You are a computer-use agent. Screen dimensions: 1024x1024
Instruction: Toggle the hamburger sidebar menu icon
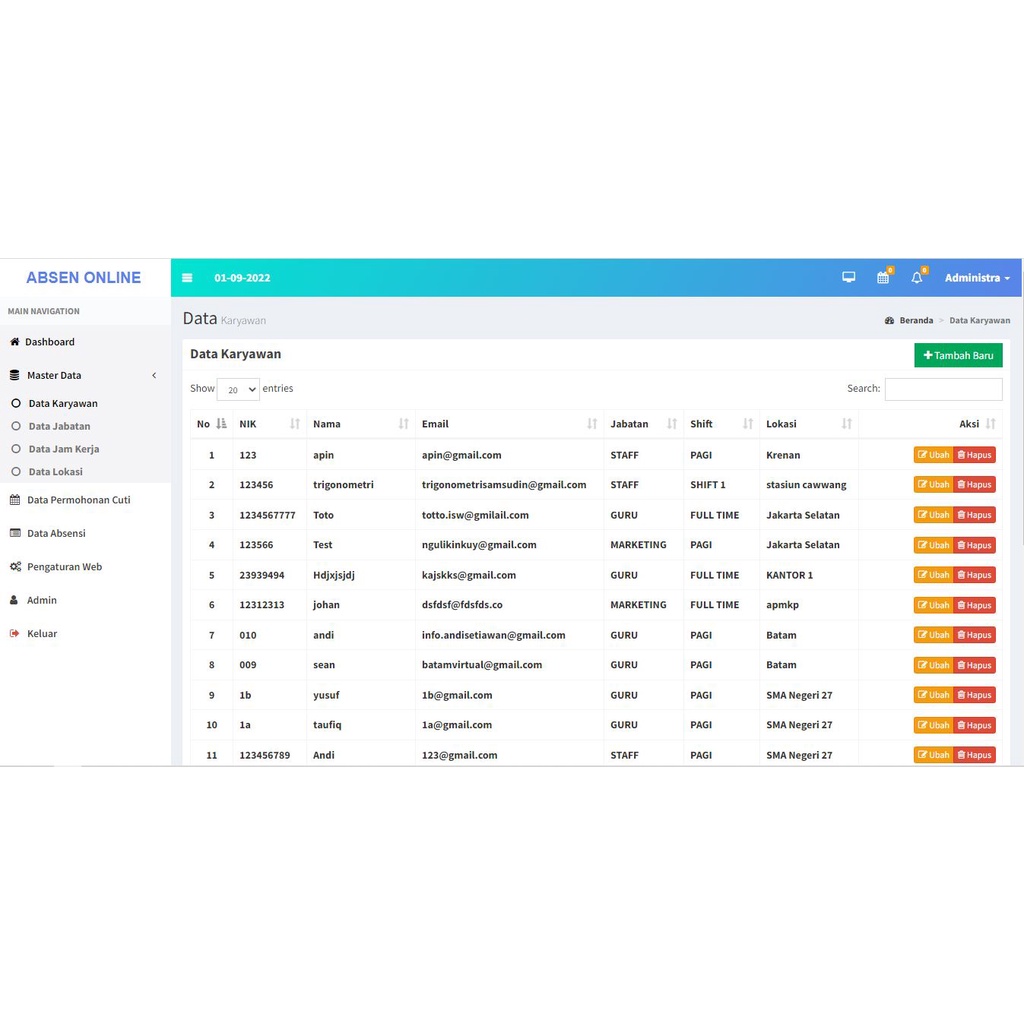[x=187, y=278]
